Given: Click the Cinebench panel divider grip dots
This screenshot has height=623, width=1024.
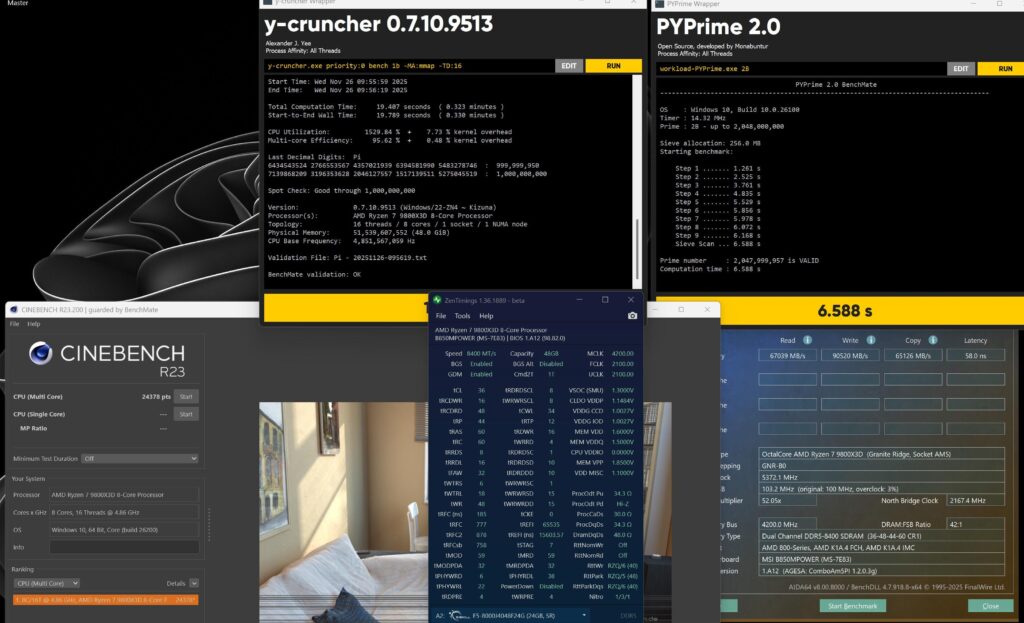Looking at the screenshot, I should [x=209, y=524].
